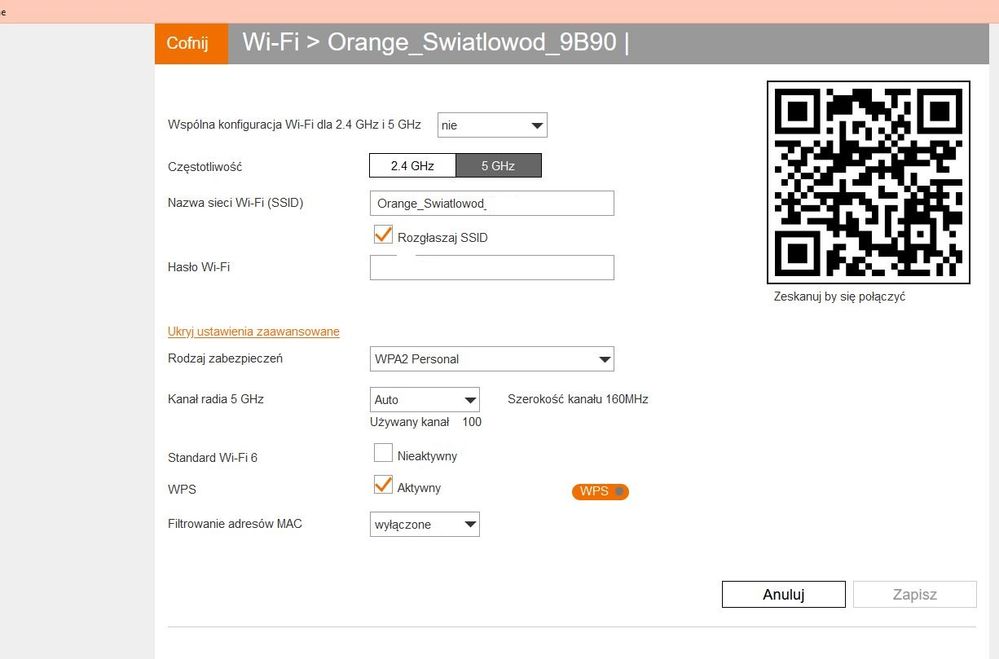Hide advanced settings via Ukryj ustawienia zaawansowane
This screenshot has height=659, width=999.
(253, 332)
